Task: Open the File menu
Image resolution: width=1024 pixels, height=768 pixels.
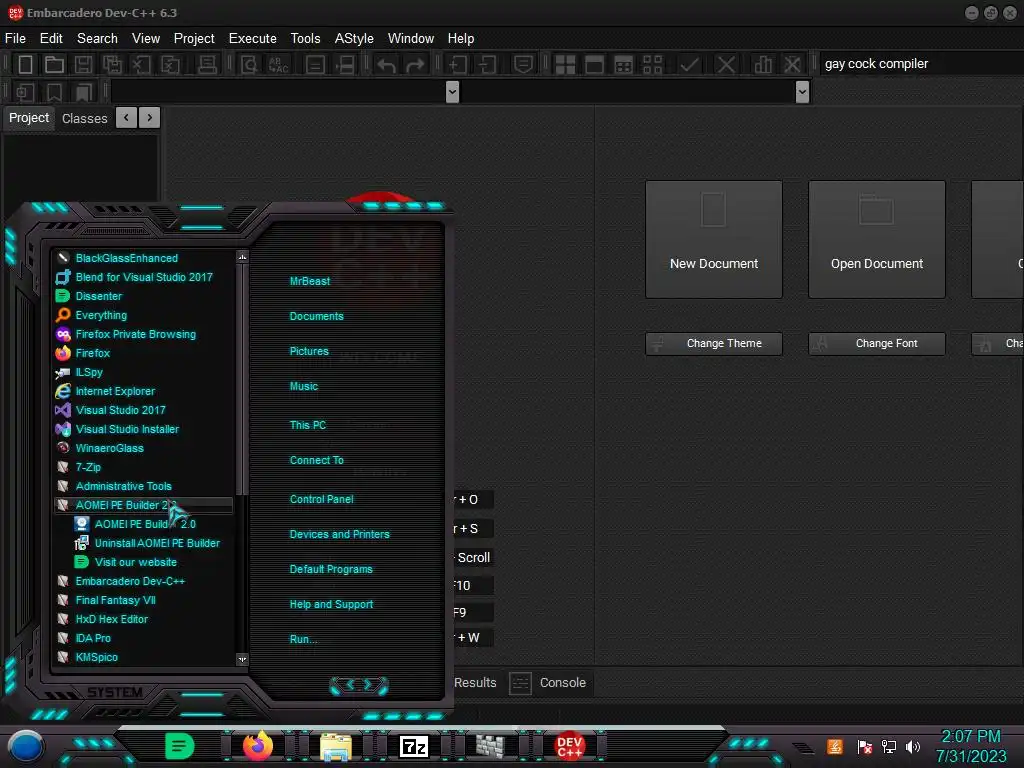Action: pyautogui.click(x=15, y=39)
